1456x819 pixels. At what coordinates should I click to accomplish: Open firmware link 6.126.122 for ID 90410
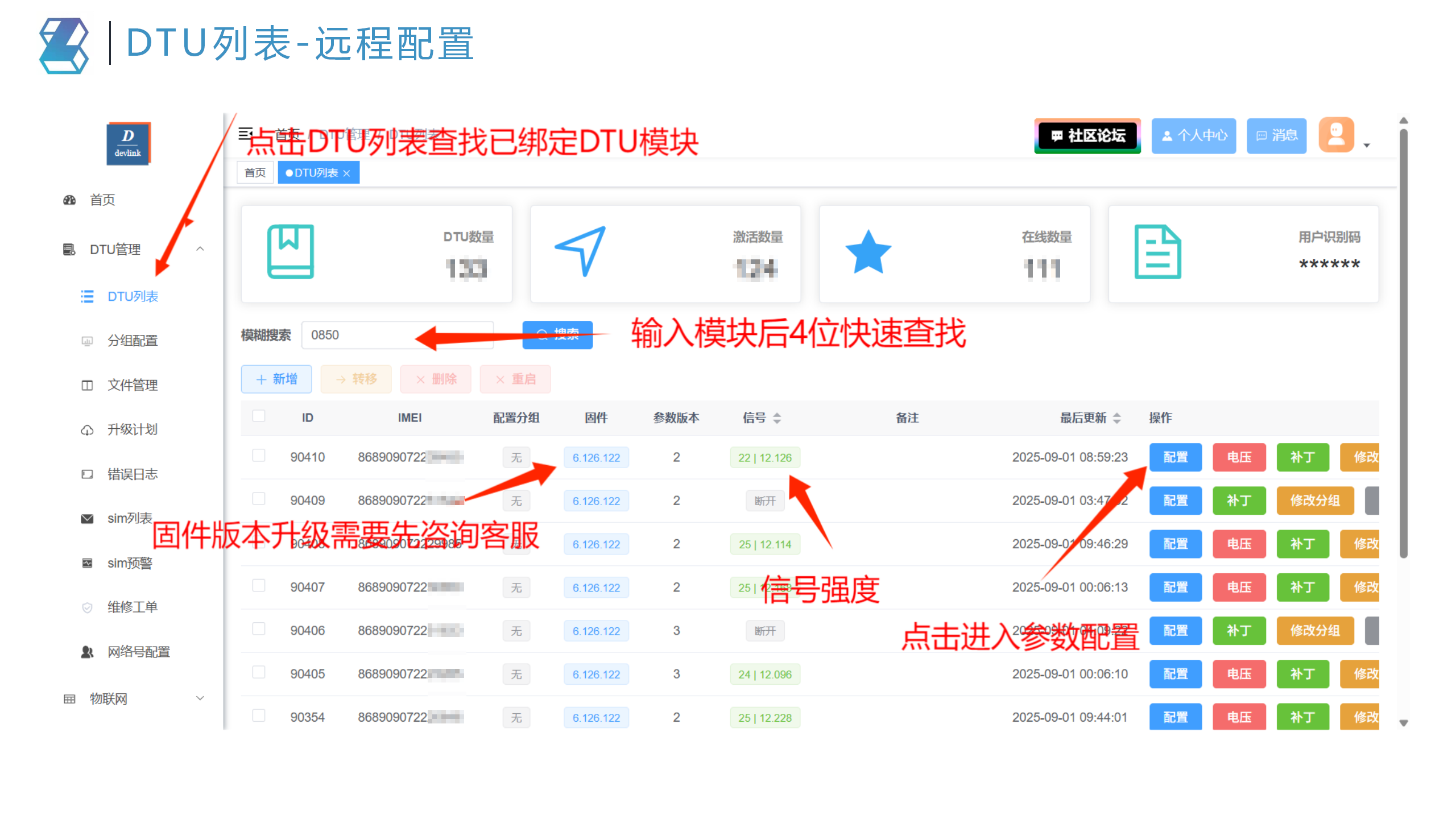[x=595, y=457]
